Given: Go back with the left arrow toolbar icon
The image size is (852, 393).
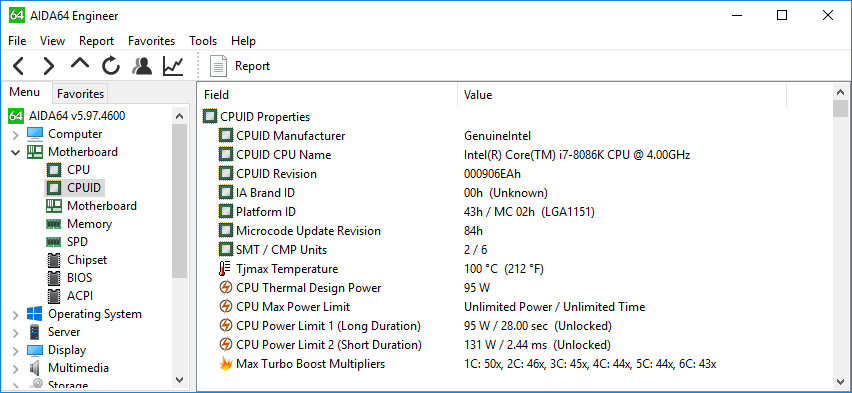Looking at the screenshot, I should point(18,66).
